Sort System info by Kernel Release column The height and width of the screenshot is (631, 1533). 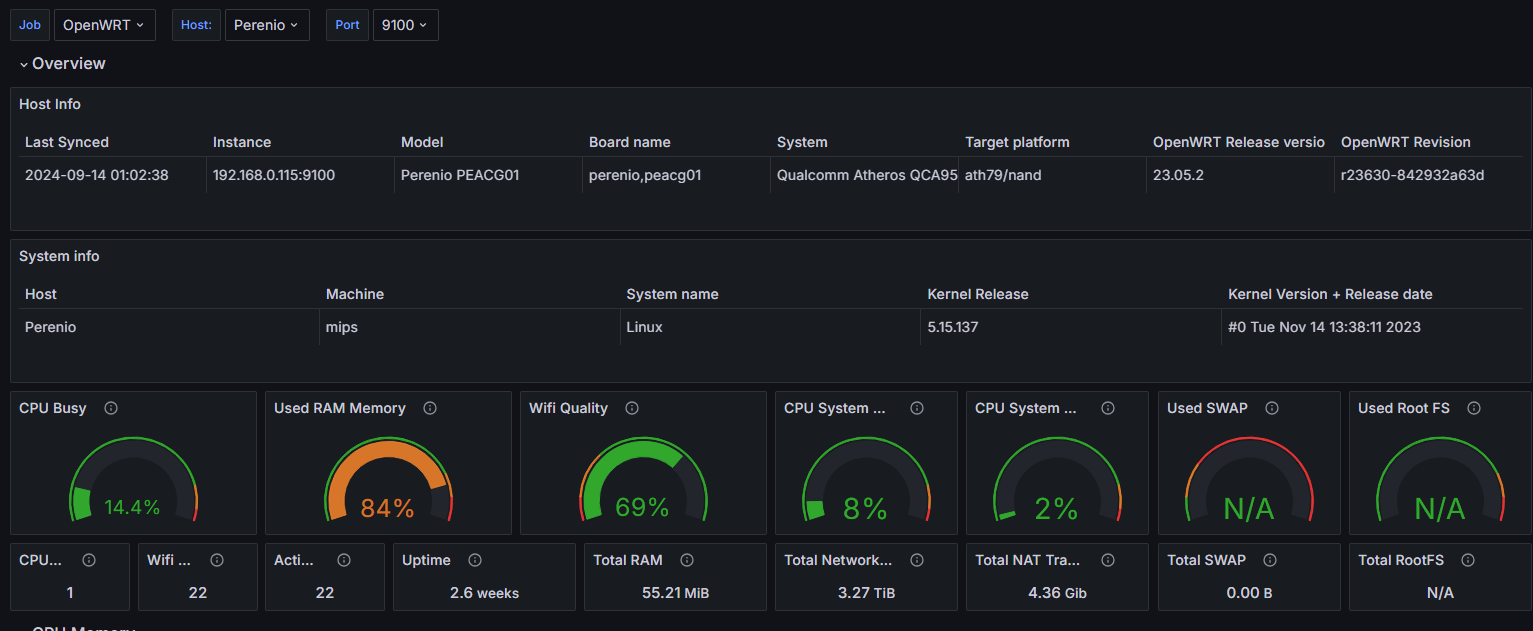(x=978, y=294)
